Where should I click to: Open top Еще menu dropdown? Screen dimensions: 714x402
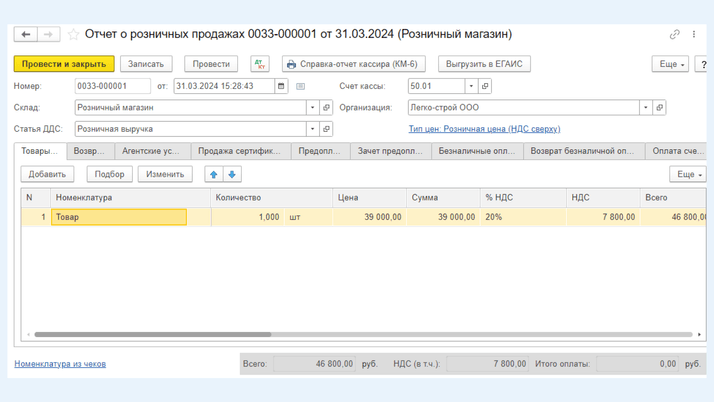tap(670, 64)
